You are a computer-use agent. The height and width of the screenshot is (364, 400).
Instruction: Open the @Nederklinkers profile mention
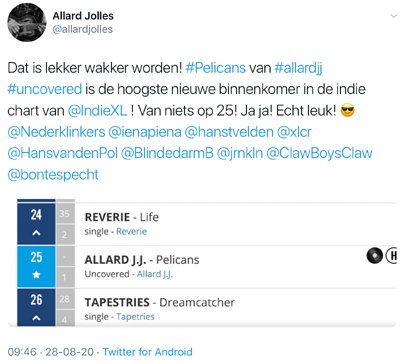click(x=56, y=132)
